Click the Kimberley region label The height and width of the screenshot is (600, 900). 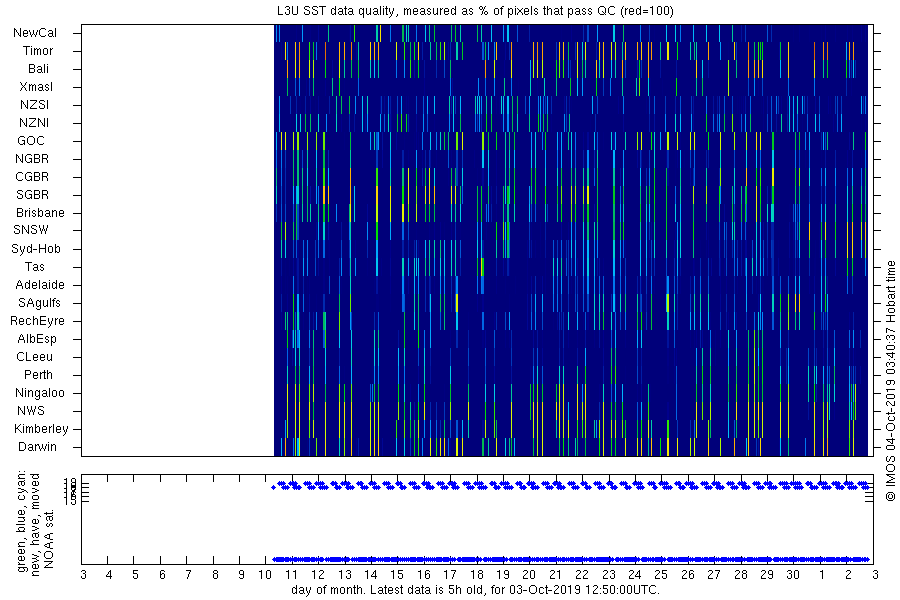pos(41,429)
